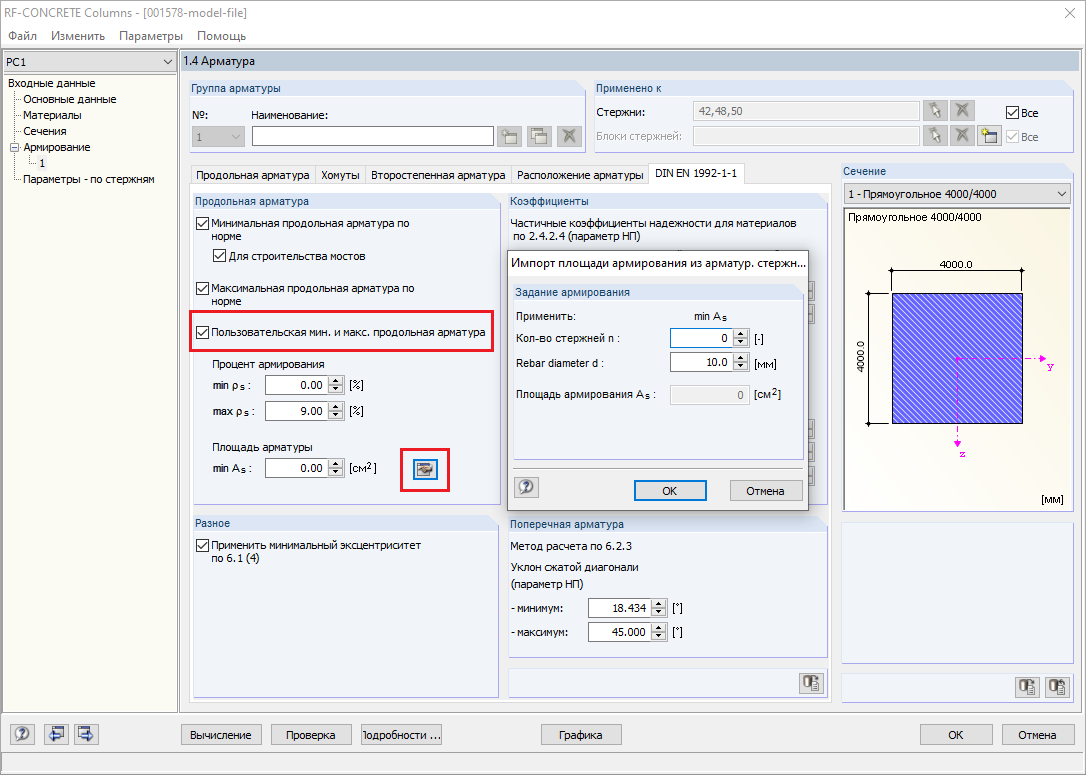Click the copy reinforcement group icon
Viewport: 1086px width, 775px height.
tap(539, 136)
